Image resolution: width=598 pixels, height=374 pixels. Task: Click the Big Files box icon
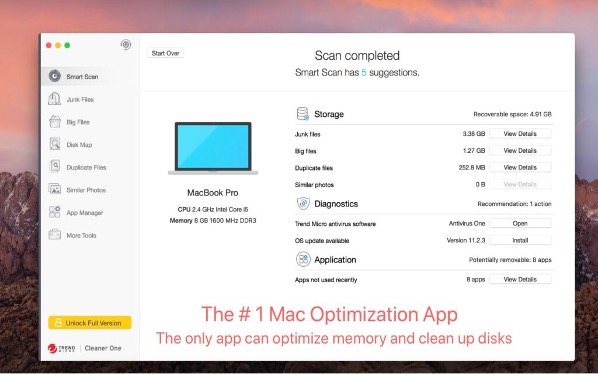[55, 122]
